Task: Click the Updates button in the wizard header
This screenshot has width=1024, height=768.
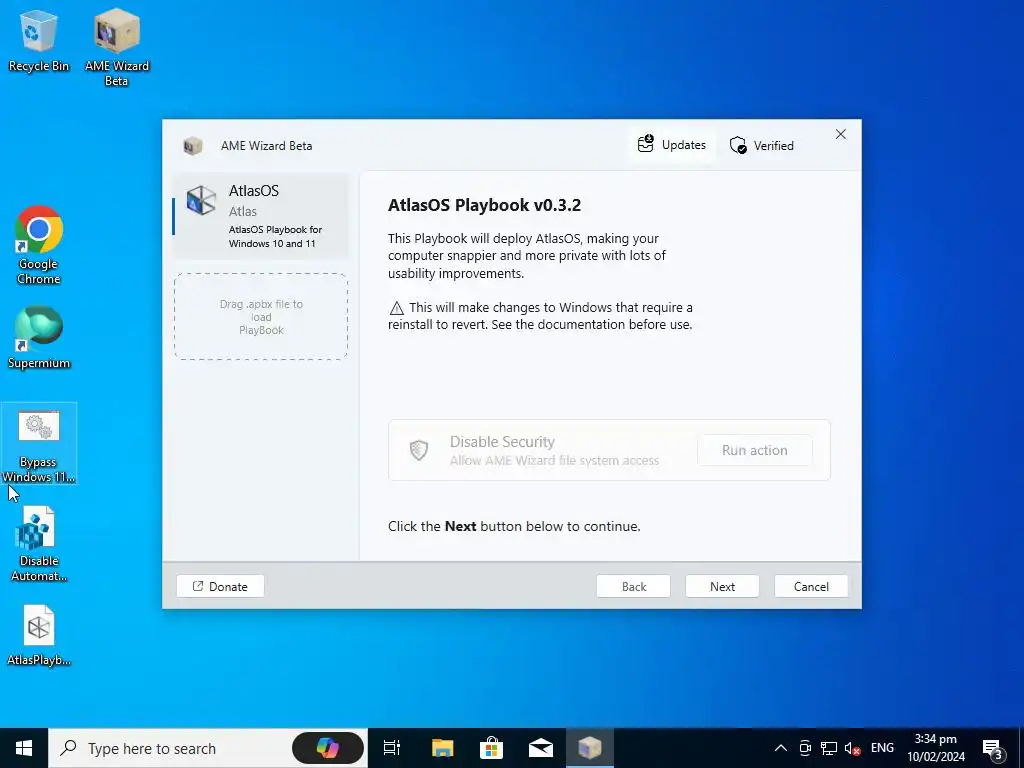Action: coord(672,145)
